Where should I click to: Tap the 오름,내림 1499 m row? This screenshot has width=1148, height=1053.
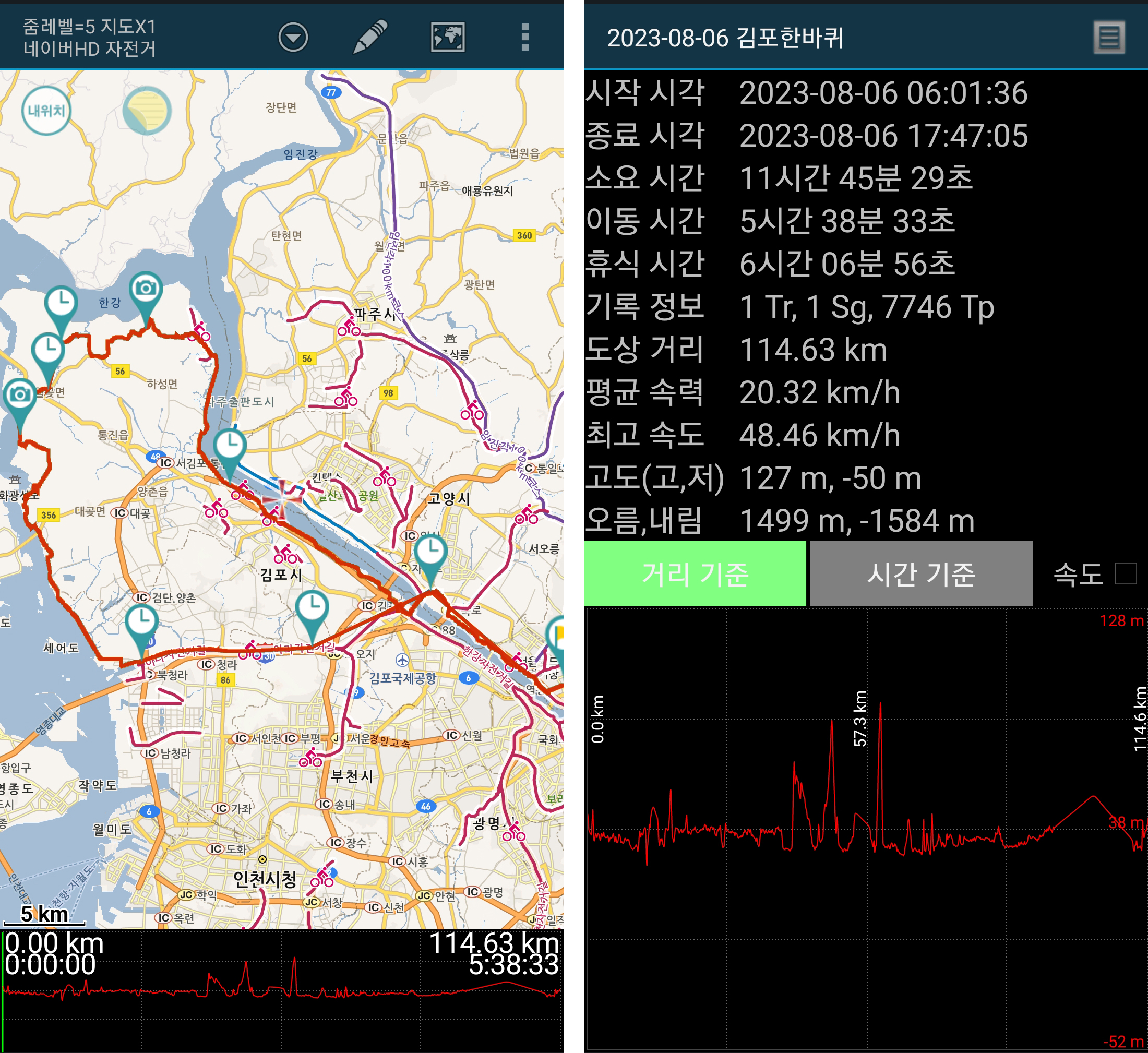[866, 520]
